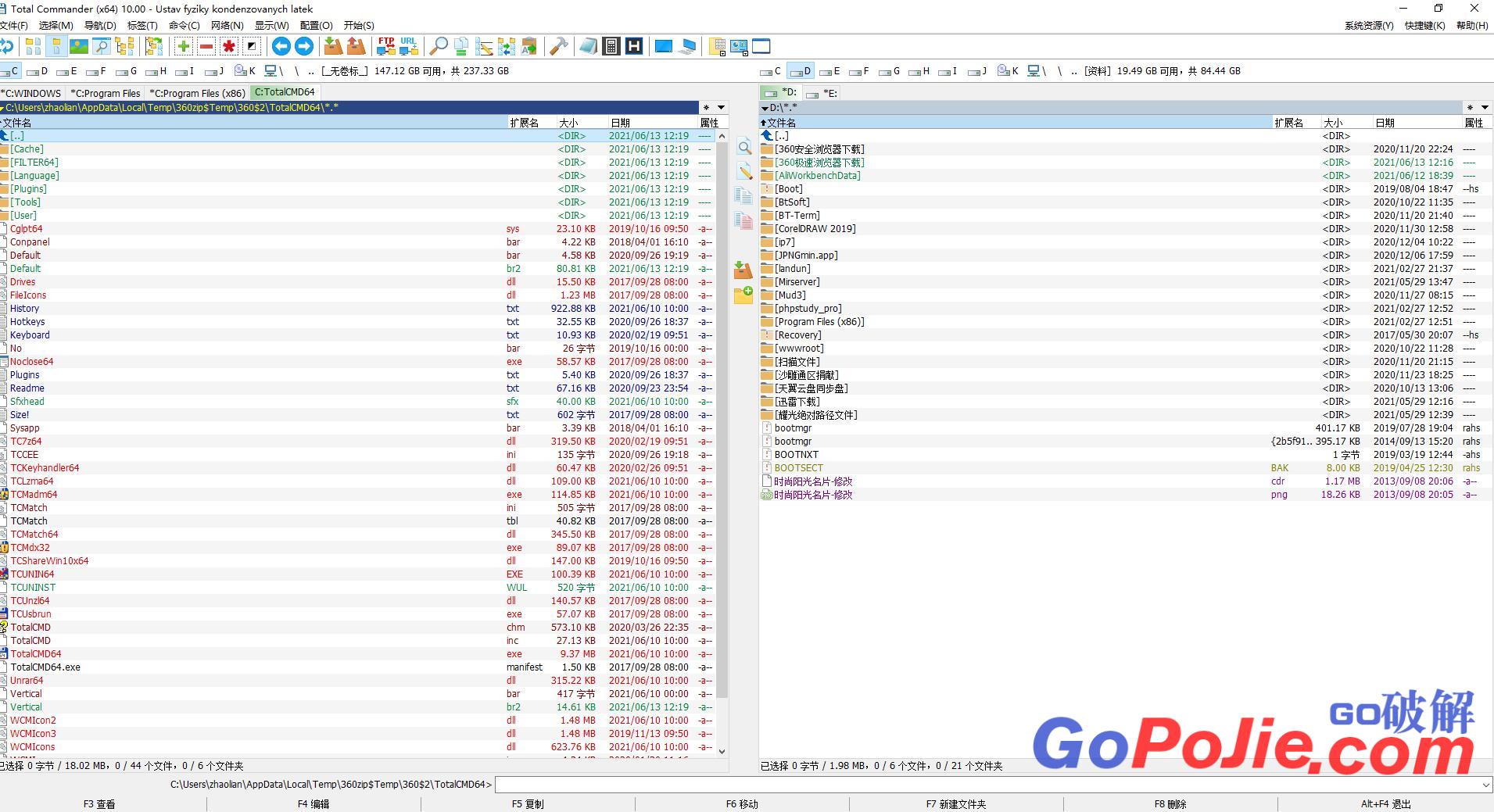
Task: Click the red asterisk invert selection icon
Action: tap(229, 47)
